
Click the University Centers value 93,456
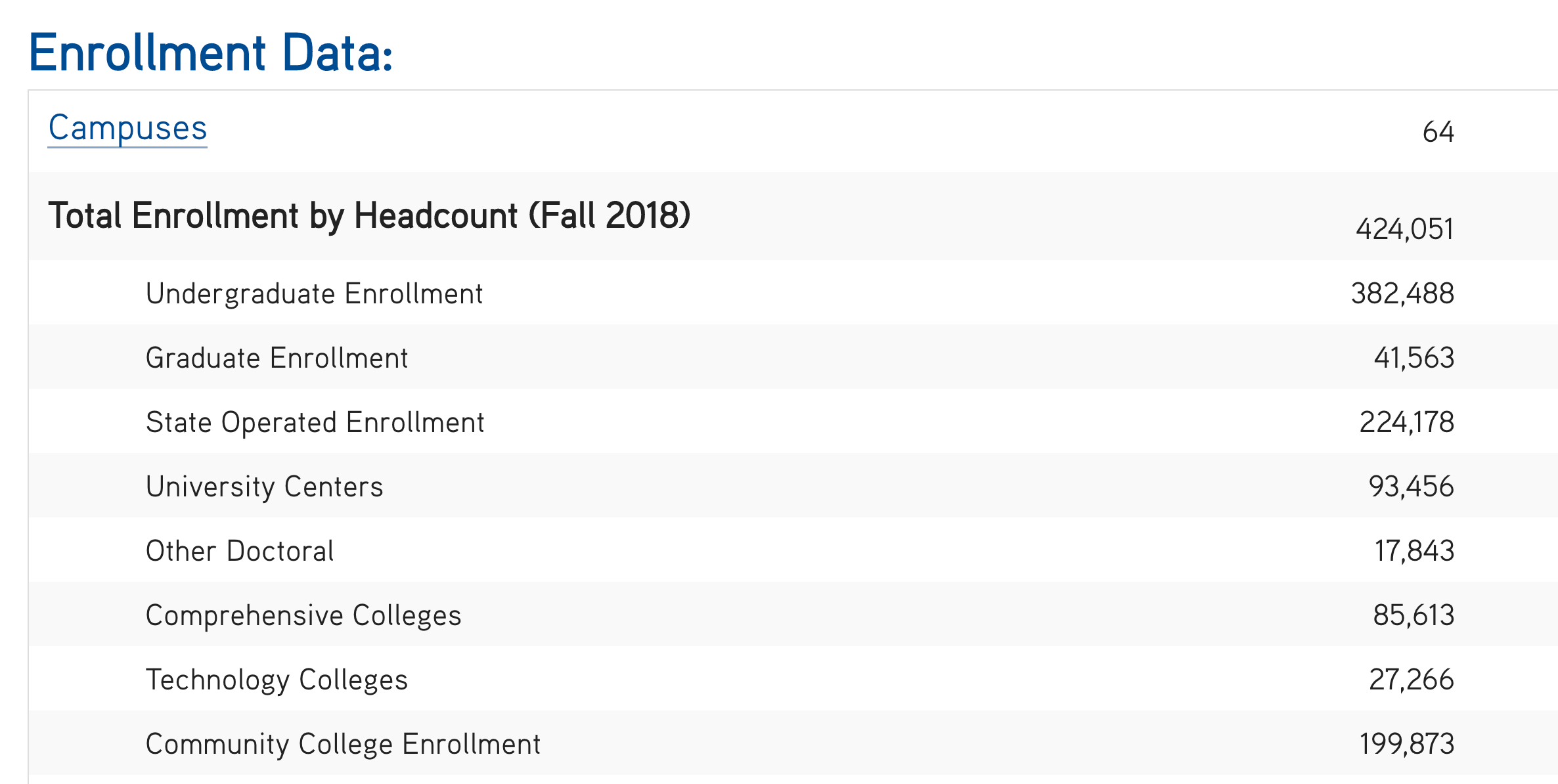pyautogui.click(x=1411, y=487)
